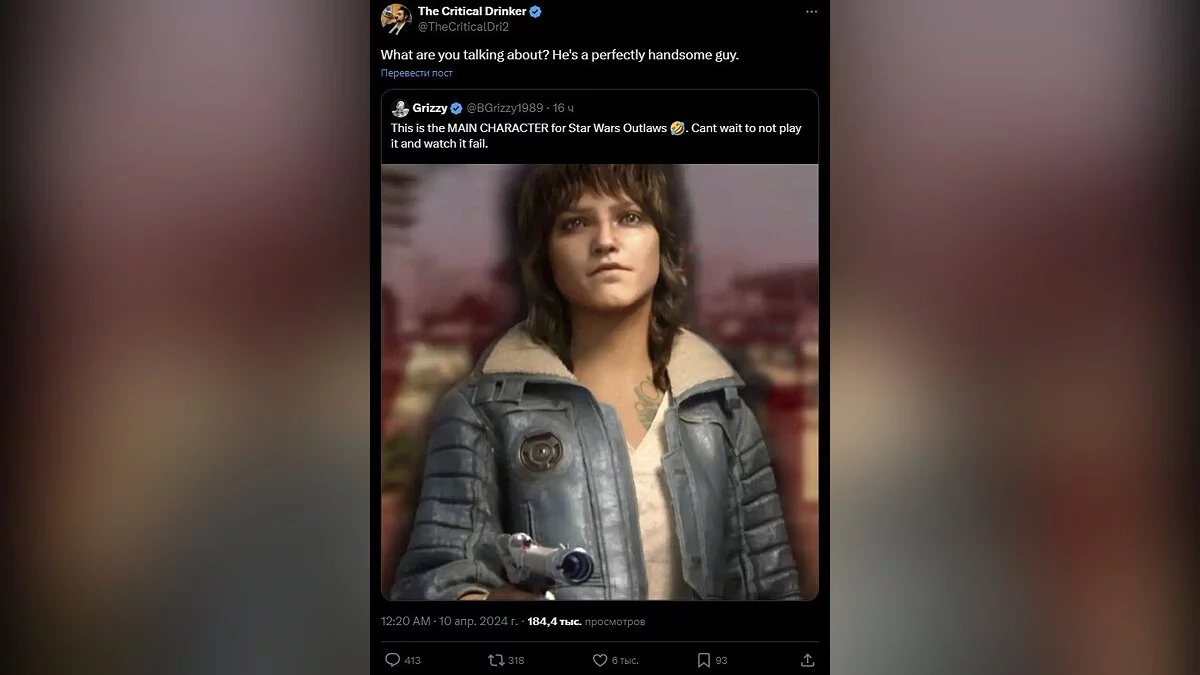Click The Critical Drinker profile avatar
Viewport: 1200px width, 675px height.
(x=397, y=19)
